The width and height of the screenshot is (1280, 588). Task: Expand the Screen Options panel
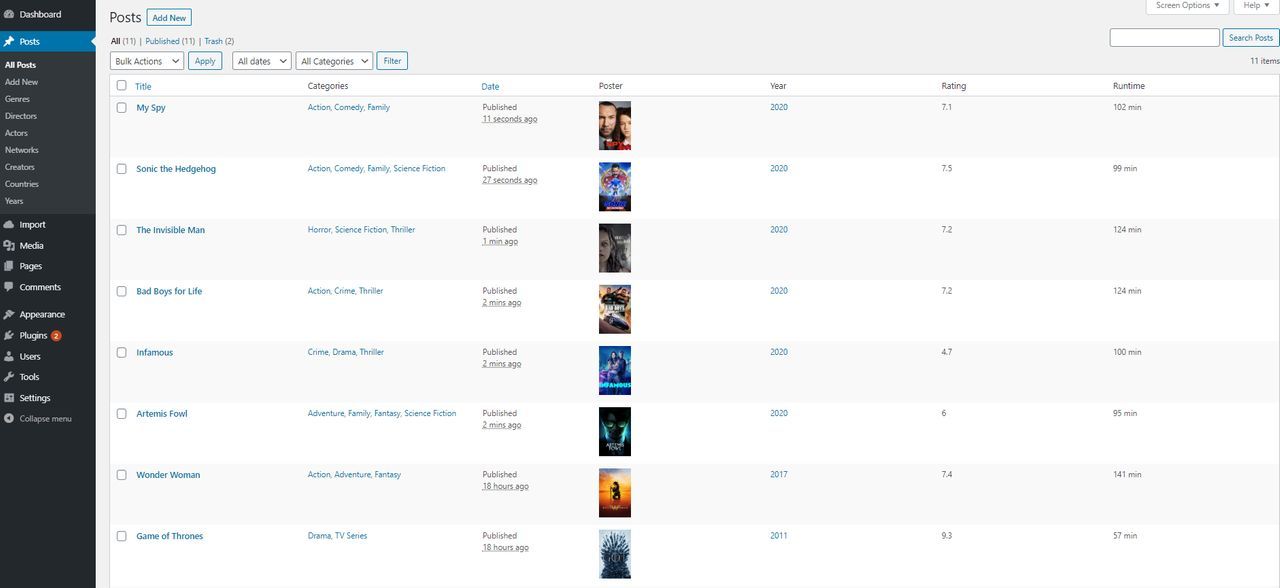[x=1187, y=6]
